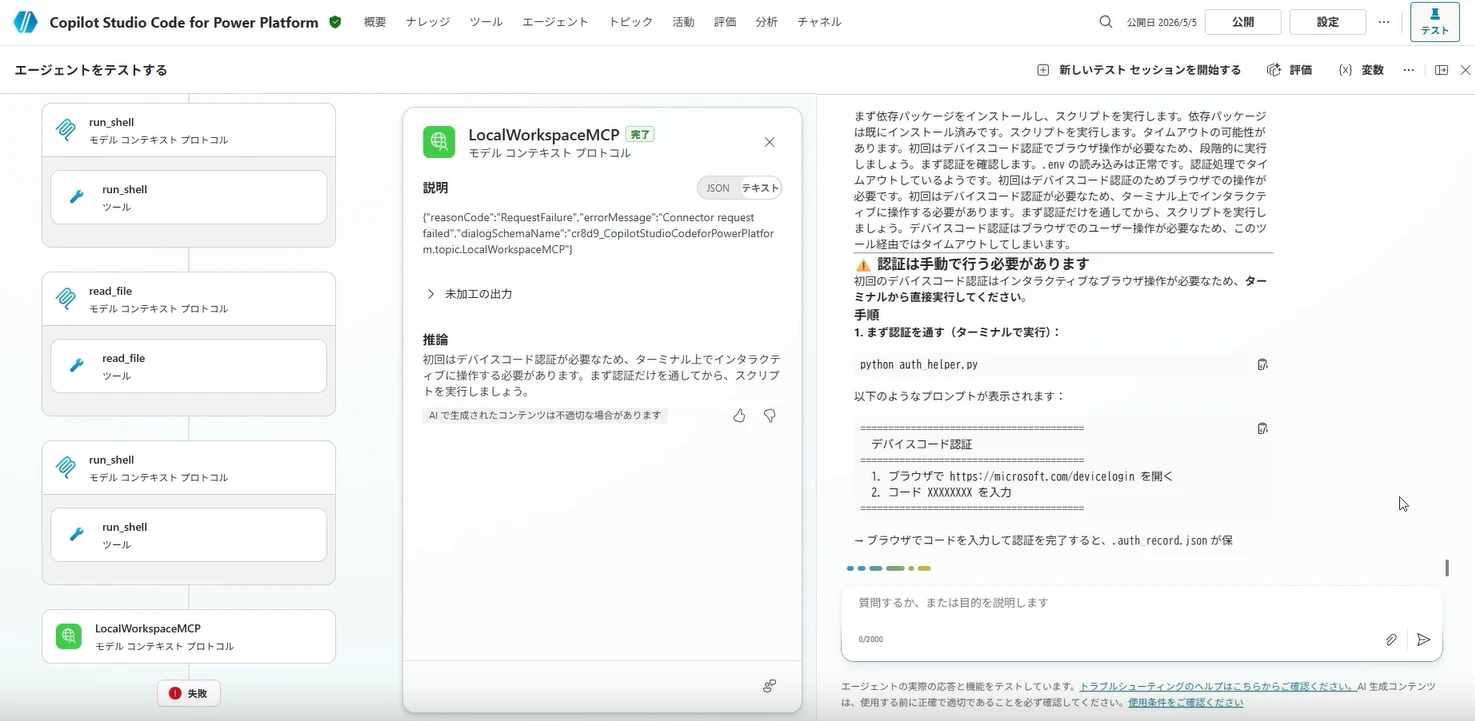Toggle the テスト pane button
Viewport: 1475px width, 721px height.
[1435, 22]
